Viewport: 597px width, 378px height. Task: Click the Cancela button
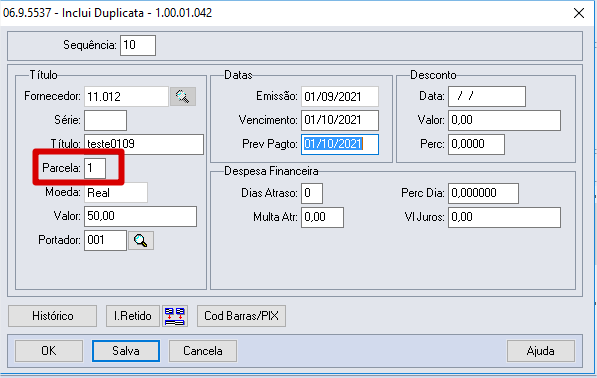click(x=203, y=351)
